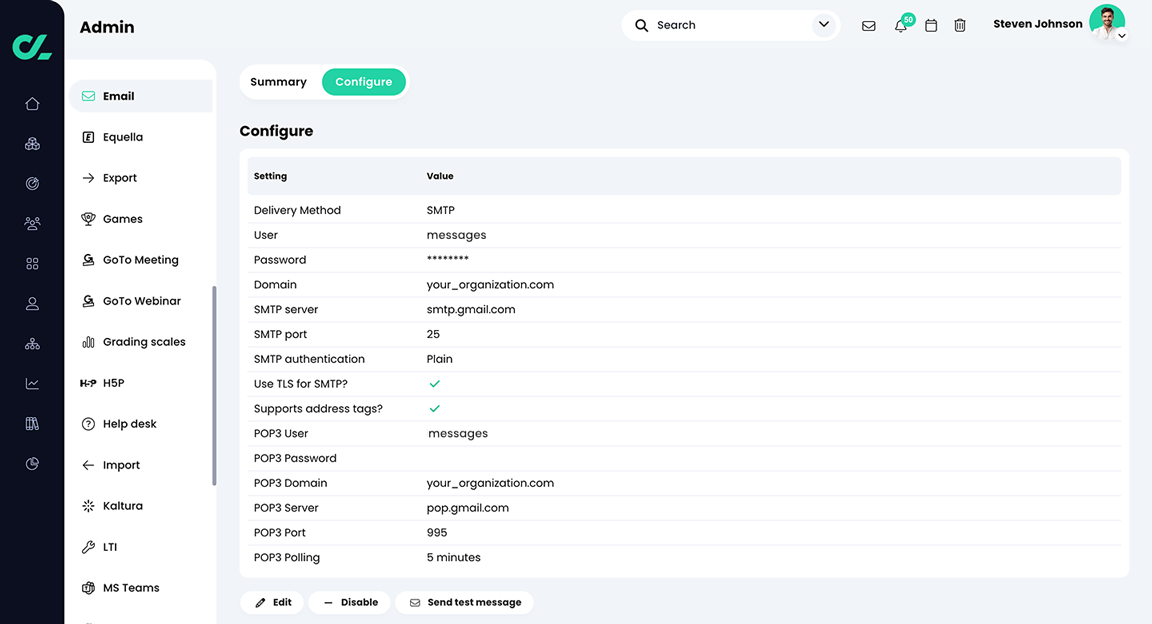Click the trash icon near the profile

click(959, 25)
